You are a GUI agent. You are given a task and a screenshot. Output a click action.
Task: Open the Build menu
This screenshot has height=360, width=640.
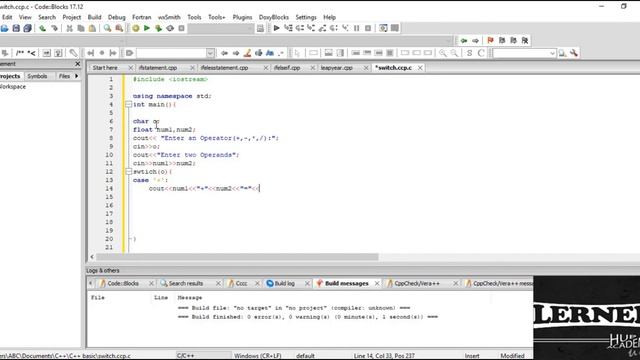pos(94,17)
